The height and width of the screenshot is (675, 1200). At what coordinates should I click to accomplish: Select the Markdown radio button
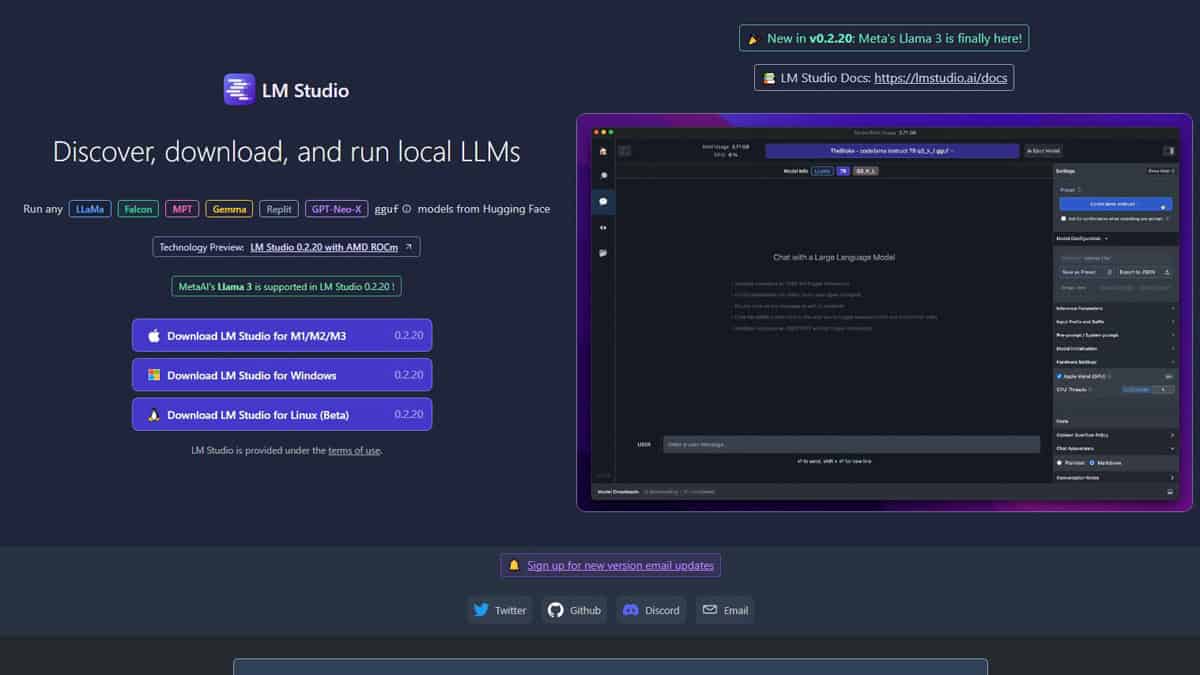coord(1091,461)
